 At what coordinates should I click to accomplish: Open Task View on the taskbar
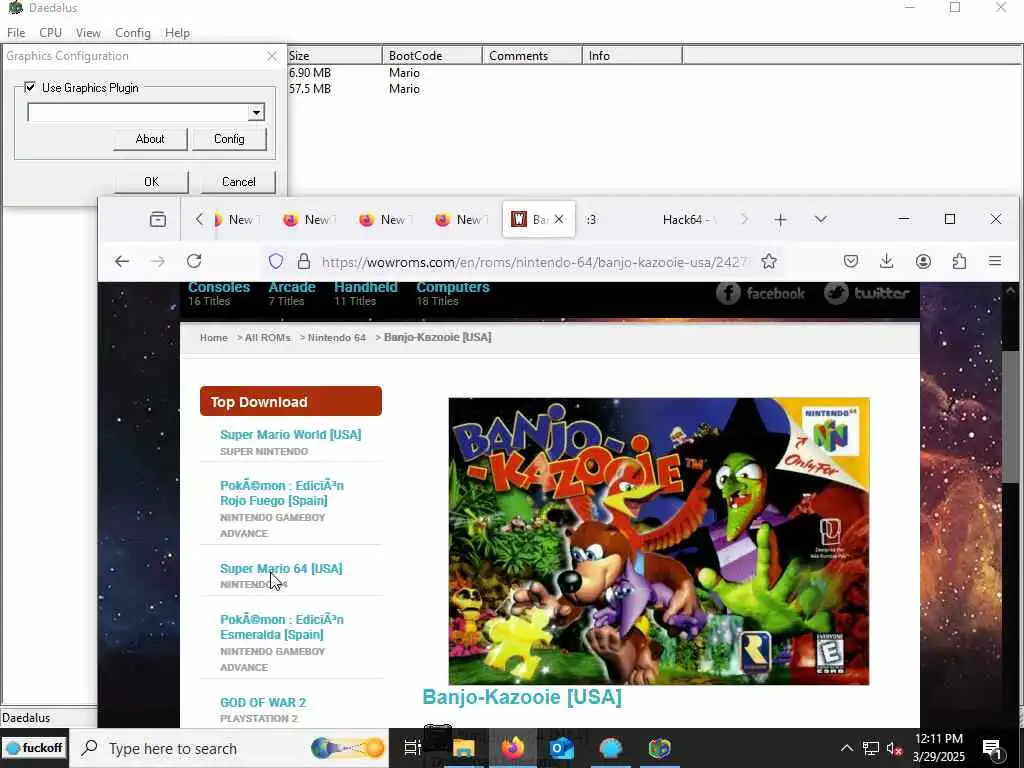(413, 748)
